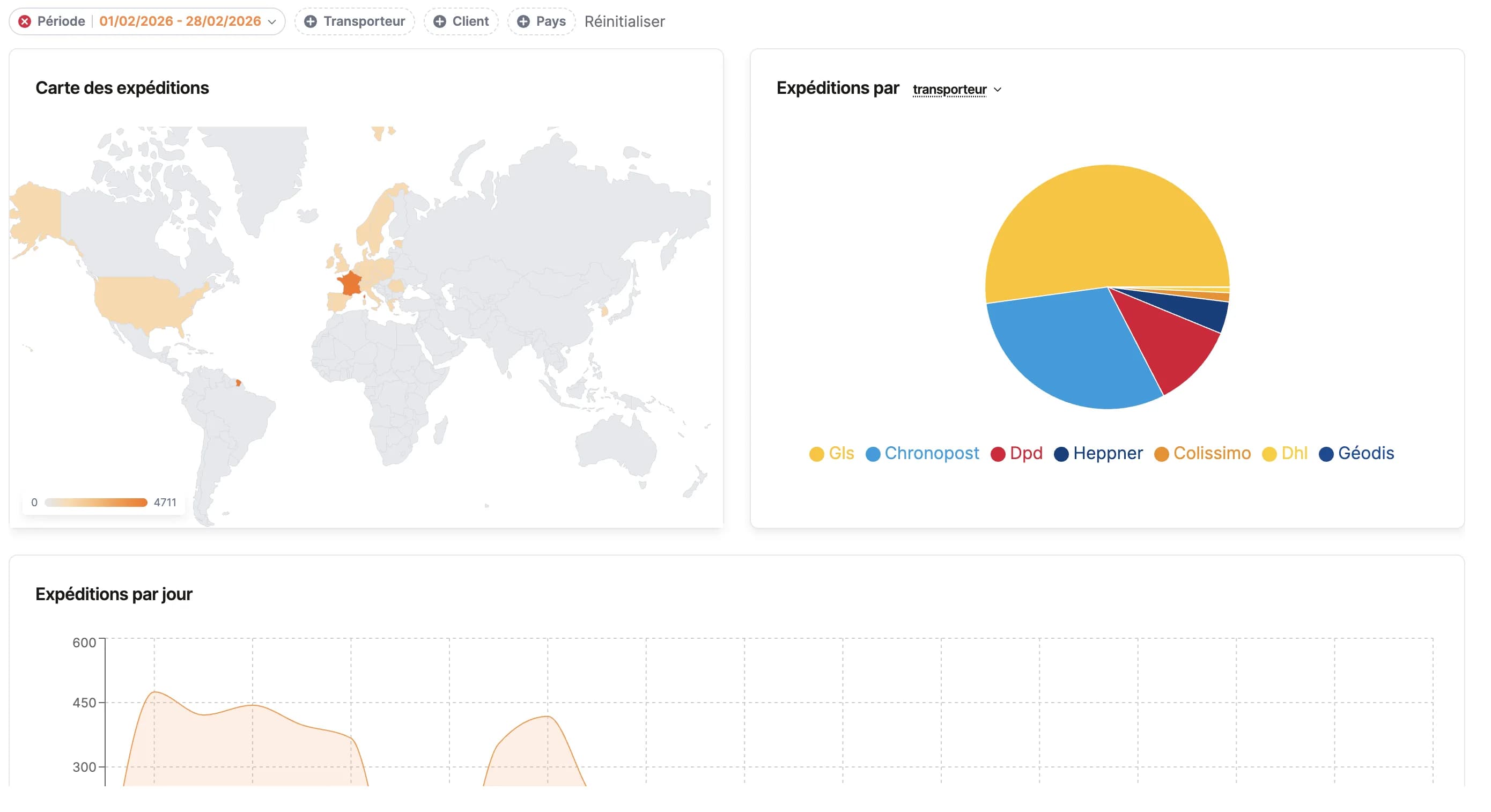1491x812 pixels.
Task: Toggle the Heppner legend entry
Action: tap(1098, 453)
